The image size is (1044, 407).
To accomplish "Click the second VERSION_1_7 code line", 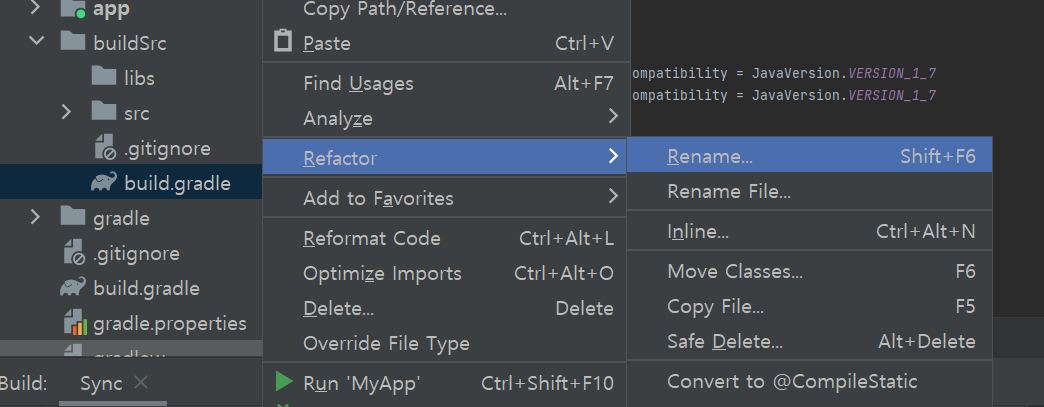I will coord(784,95).
